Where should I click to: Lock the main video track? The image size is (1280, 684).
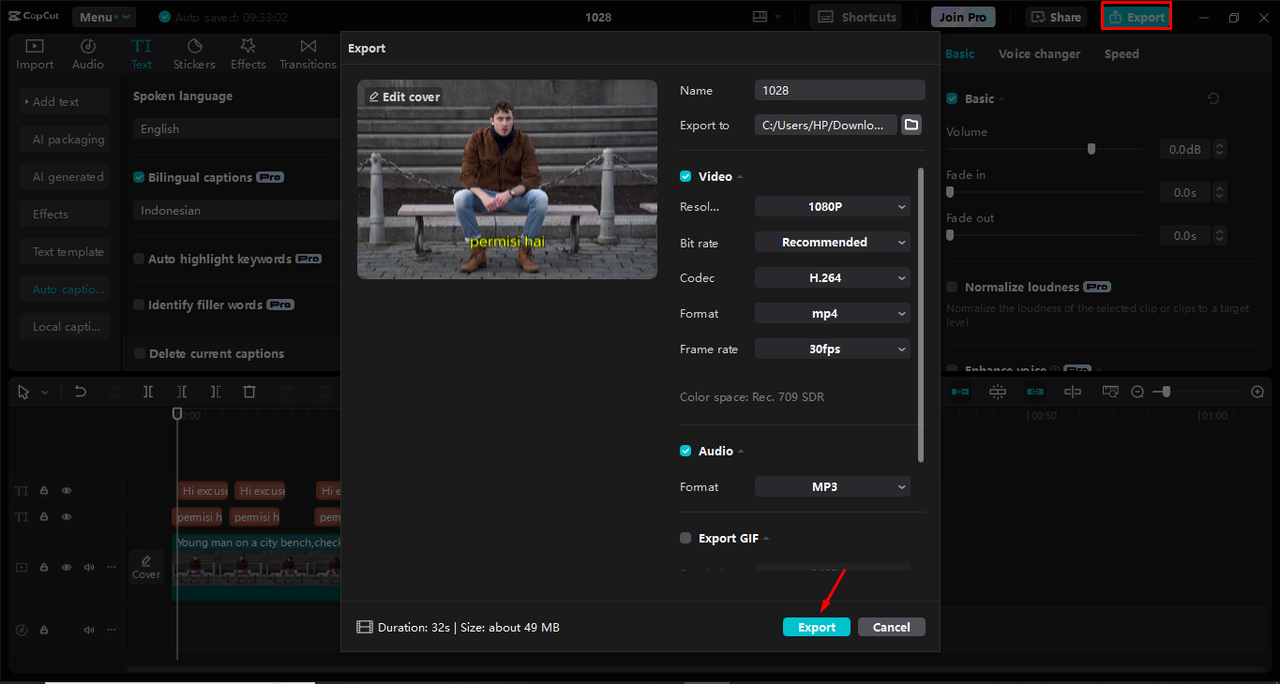(x=44, y=567)
